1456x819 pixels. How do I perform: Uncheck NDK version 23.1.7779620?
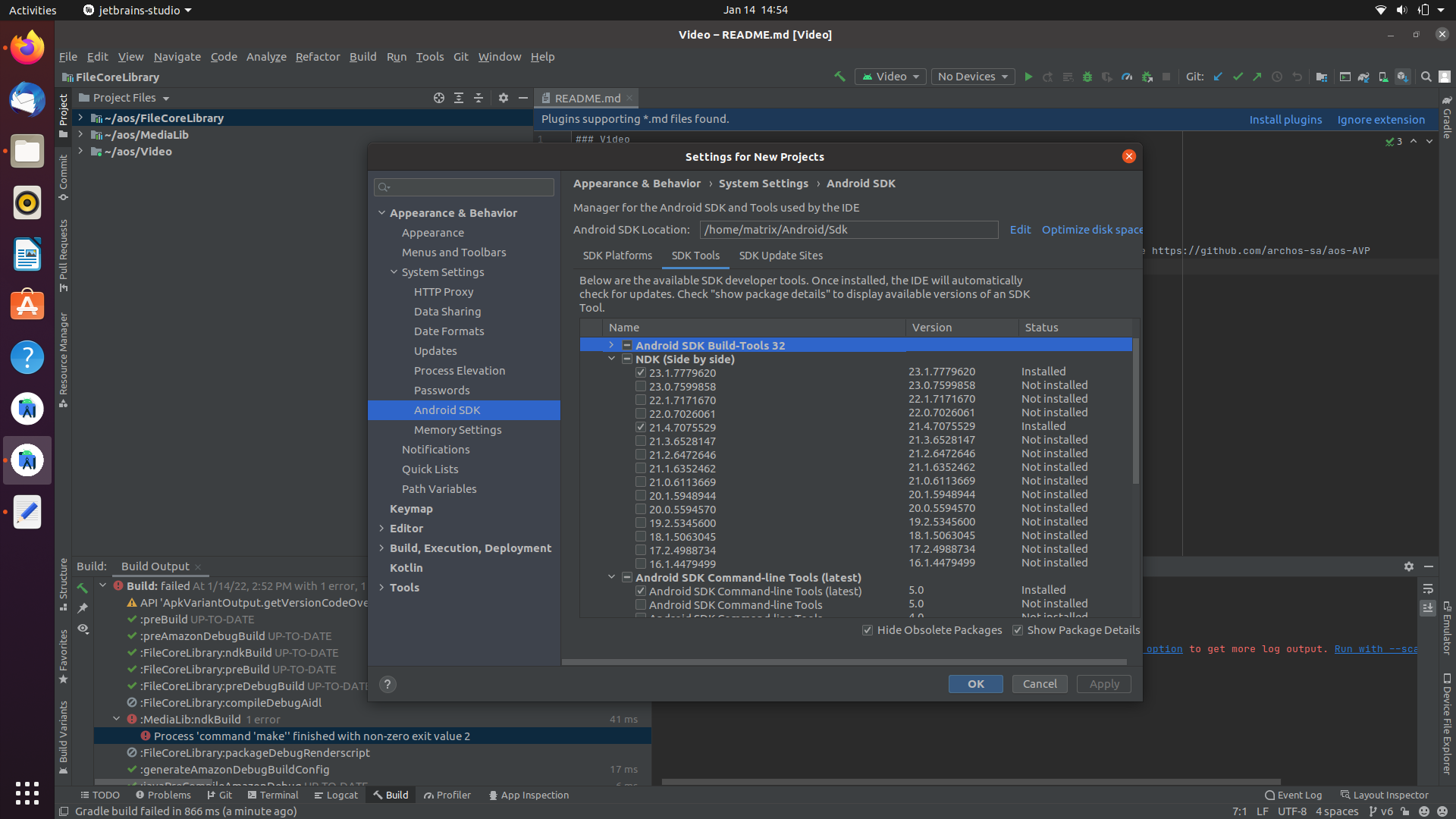(x=641, y=372)
